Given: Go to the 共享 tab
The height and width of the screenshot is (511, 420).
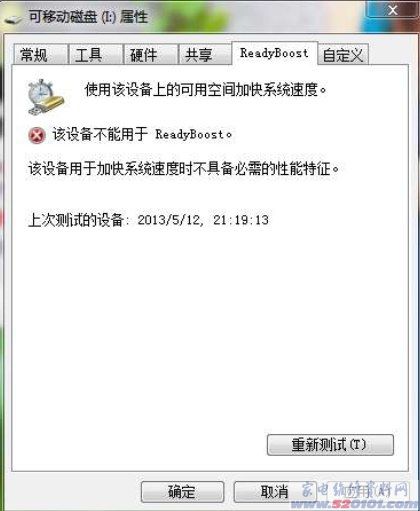Looking at the screenshot, I should (205, 54).
